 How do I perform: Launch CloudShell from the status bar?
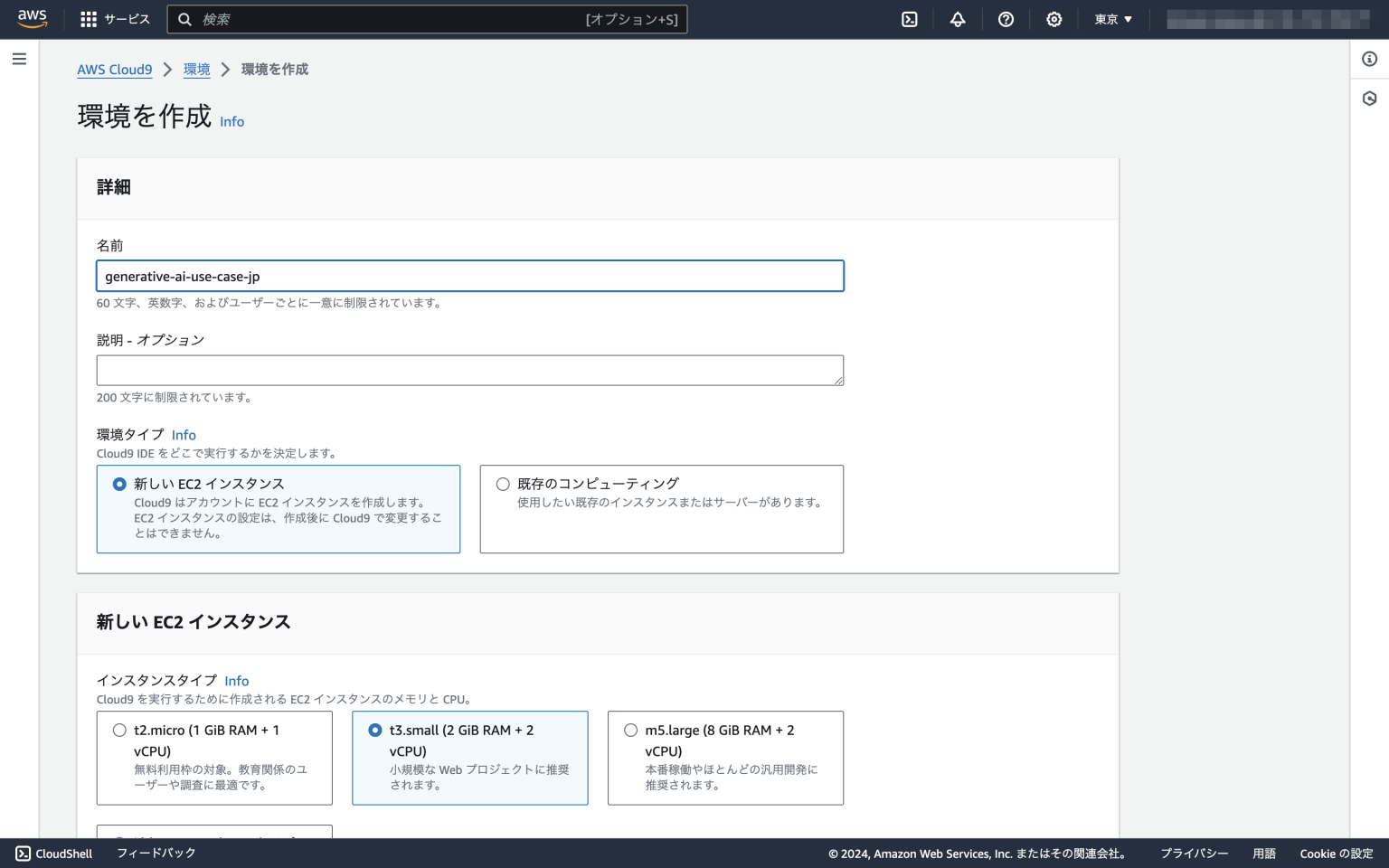click(52, 853)
